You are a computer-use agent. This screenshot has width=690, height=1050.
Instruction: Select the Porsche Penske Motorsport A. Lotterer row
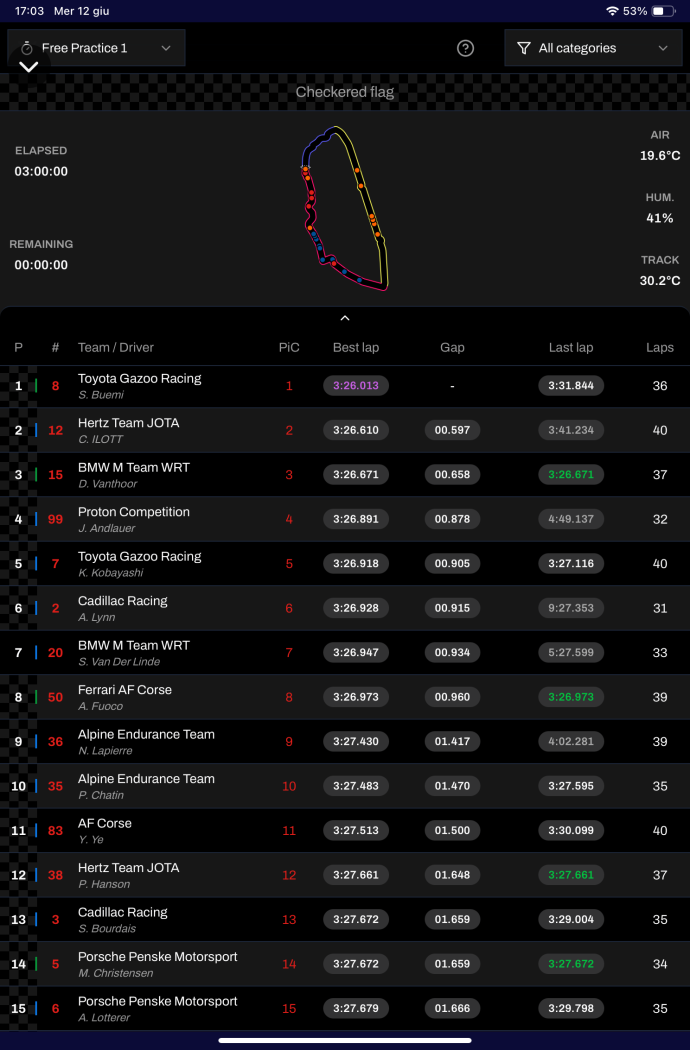pos(345,1008)
